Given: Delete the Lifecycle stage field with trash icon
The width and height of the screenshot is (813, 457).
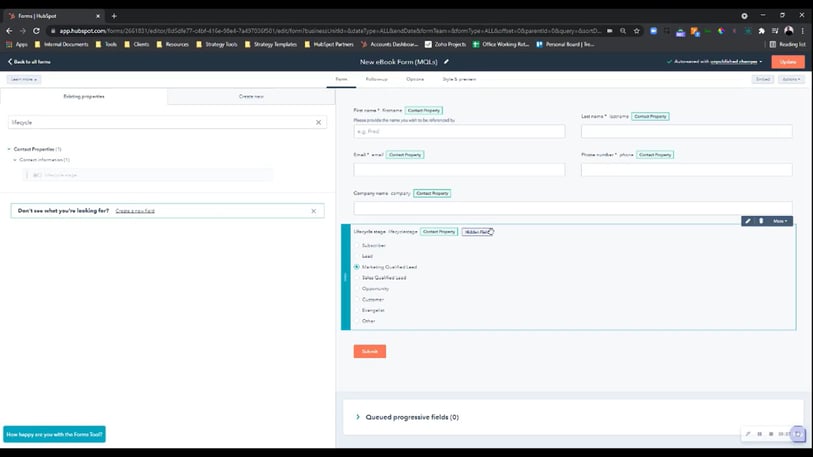Looking at the screenshot, I should [761, 221].
